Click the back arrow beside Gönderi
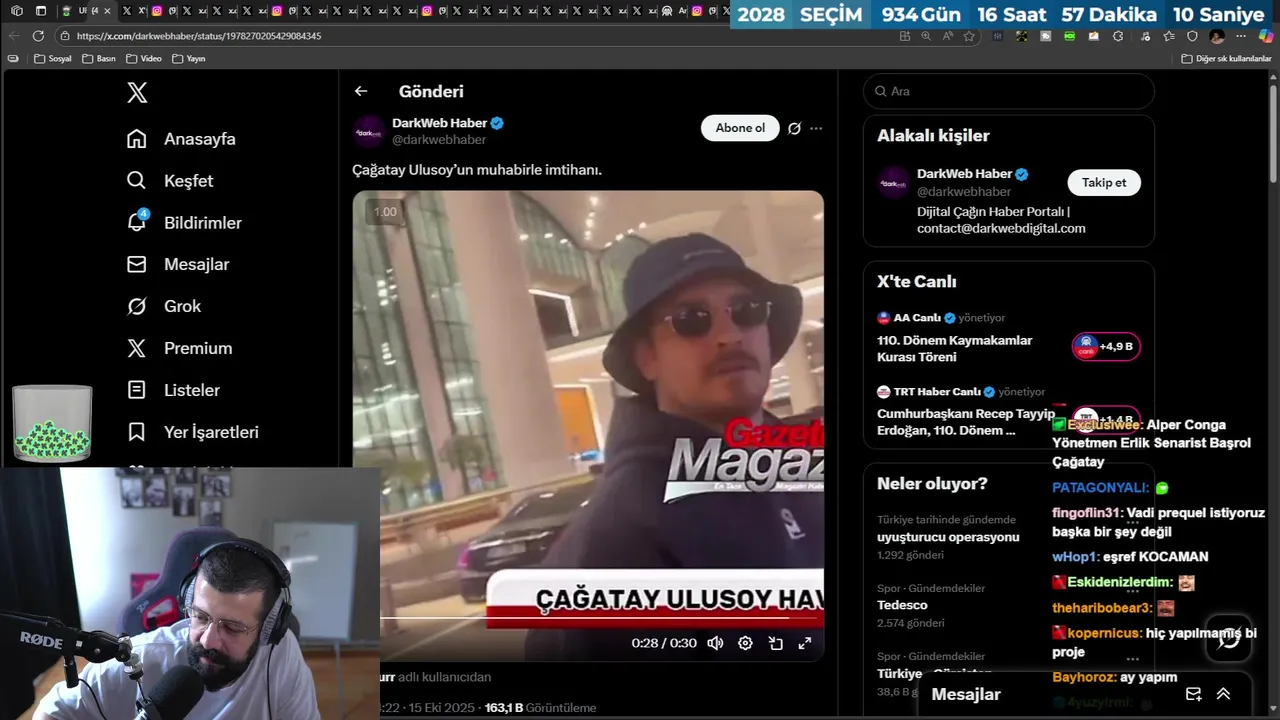This screenshot has width=1280, height=720. pos(361,91)
